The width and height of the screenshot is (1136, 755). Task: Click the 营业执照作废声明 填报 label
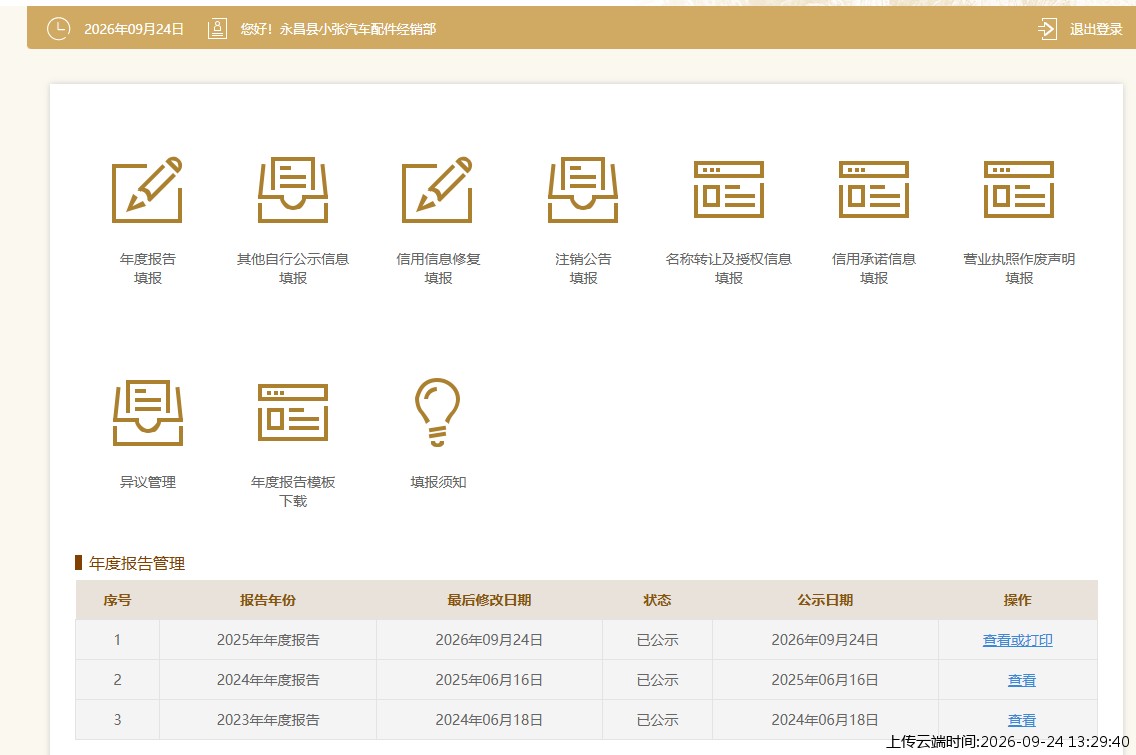[x=1019, y=268]
